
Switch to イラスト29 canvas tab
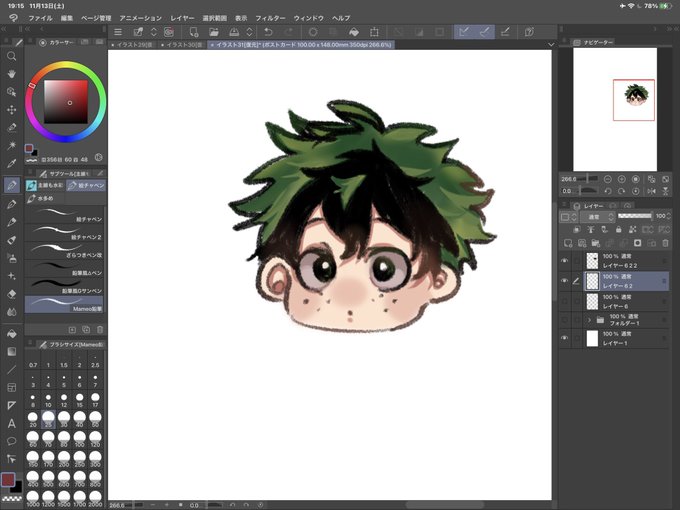[x=132, y=45]
